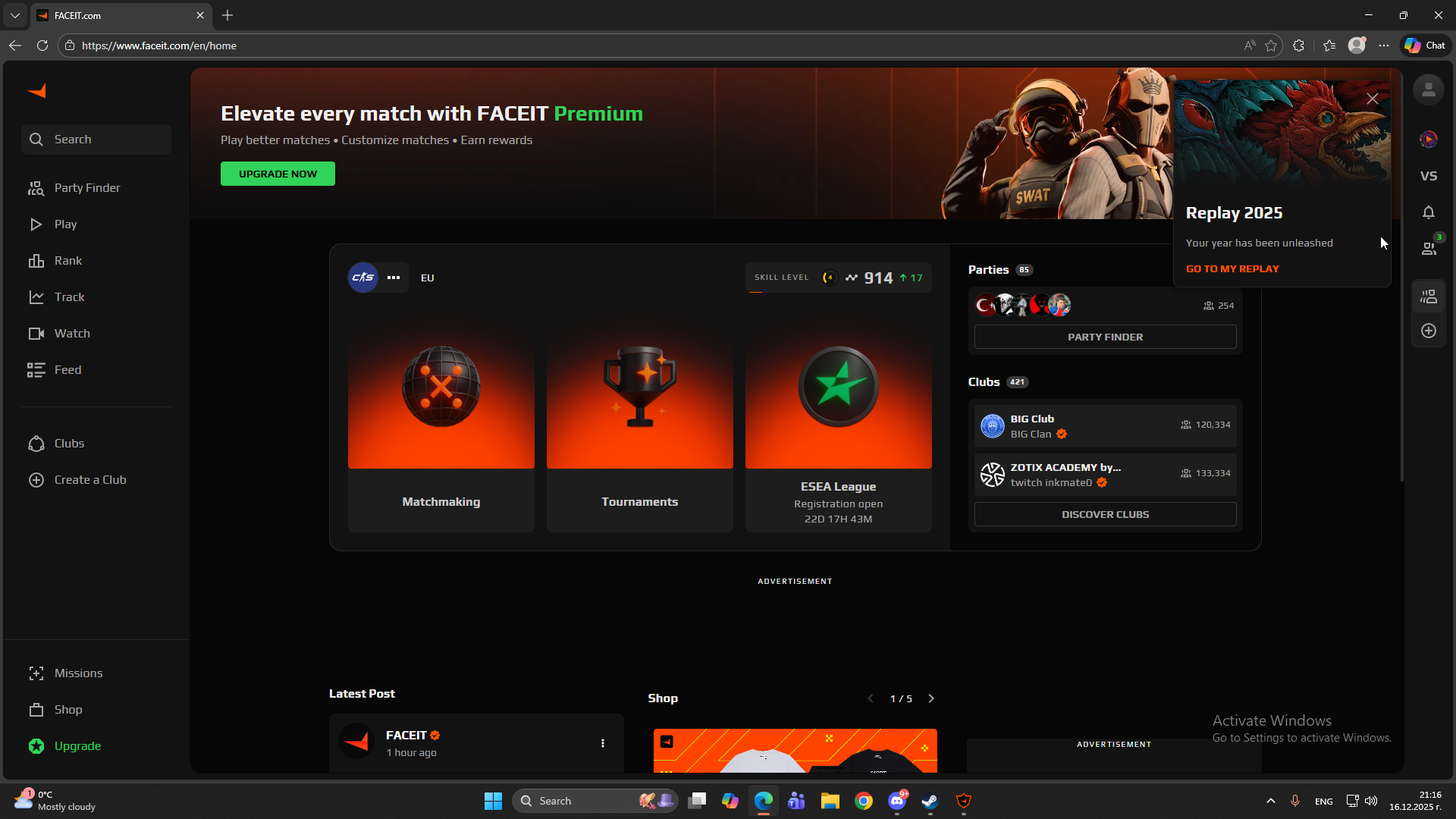The height and width of the screenshot is (819, 1456).
Task: Open a new browser tab
Action: click(x=227, y=15)
